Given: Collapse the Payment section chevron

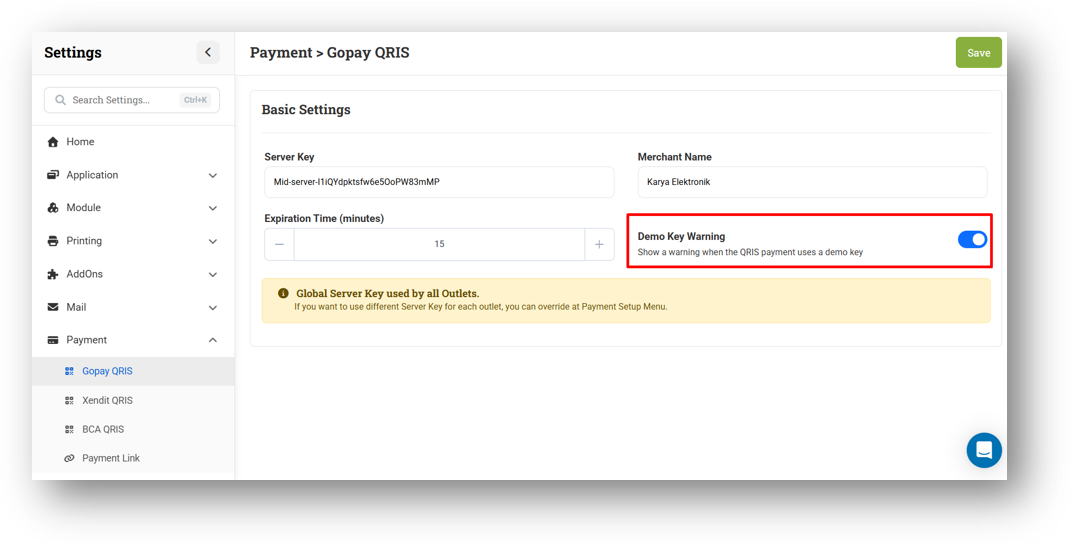Looking at the screenshot, I should click(x=213, y=340).
